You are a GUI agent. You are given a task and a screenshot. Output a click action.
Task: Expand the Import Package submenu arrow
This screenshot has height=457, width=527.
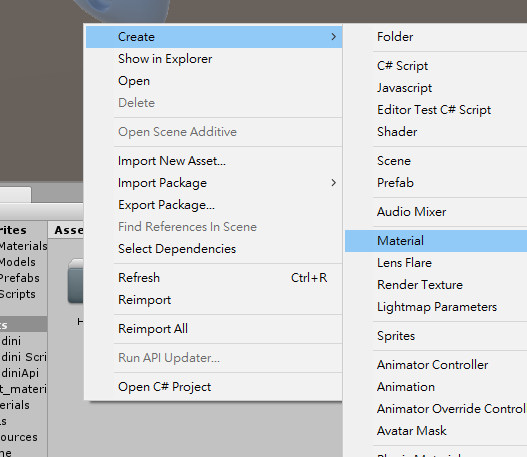point(333,183)
